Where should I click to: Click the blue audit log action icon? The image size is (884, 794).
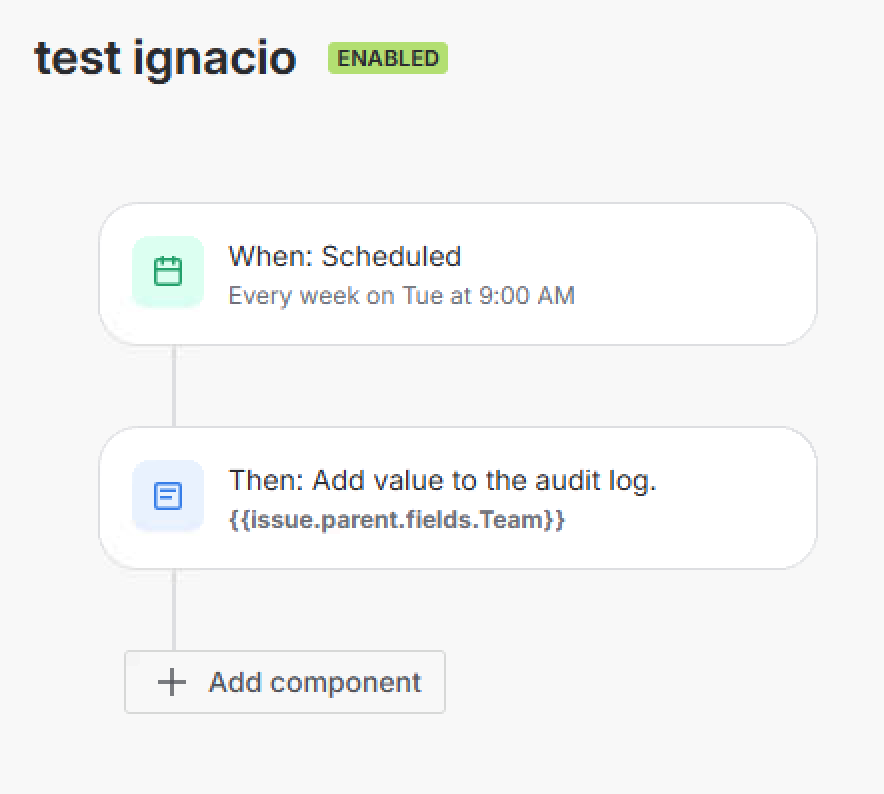coord(168,496)
